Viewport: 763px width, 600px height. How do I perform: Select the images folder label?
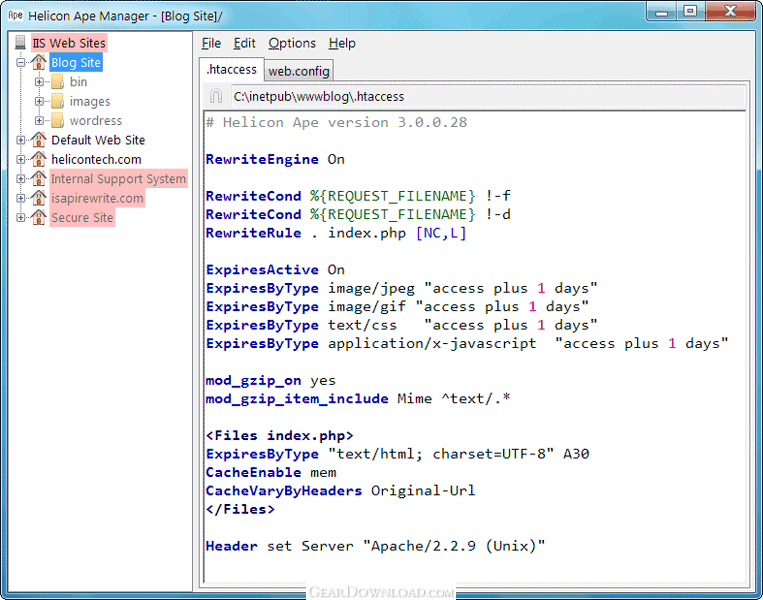tap(90, 101)
